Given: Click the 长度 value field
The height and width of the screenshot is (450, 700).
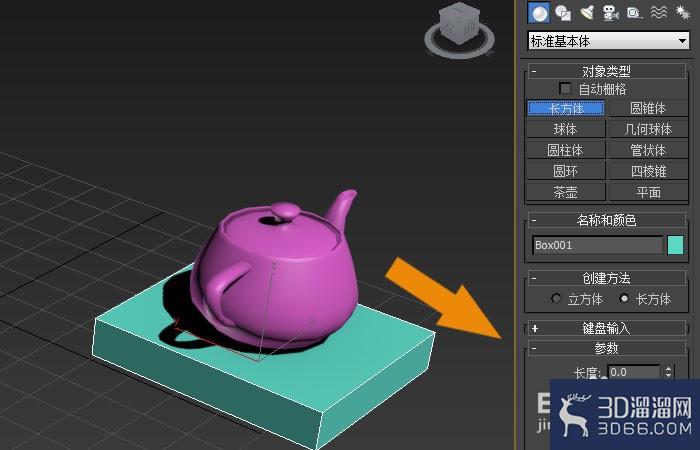Looking at the screenshot, I should point(633,372).
